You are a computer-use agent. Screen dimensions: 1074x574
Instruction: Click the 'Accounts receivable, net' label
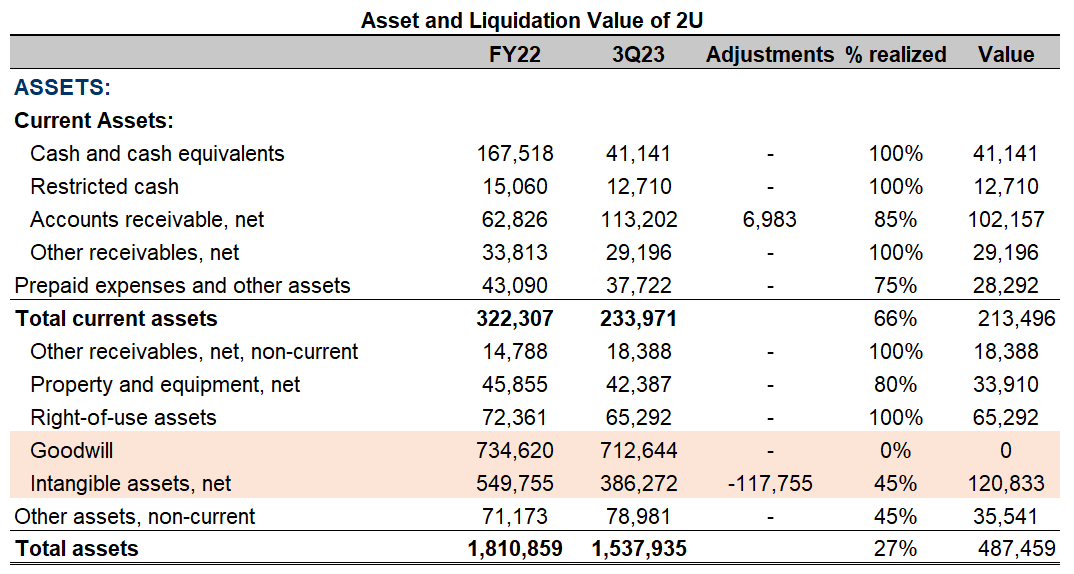[147, 219]
